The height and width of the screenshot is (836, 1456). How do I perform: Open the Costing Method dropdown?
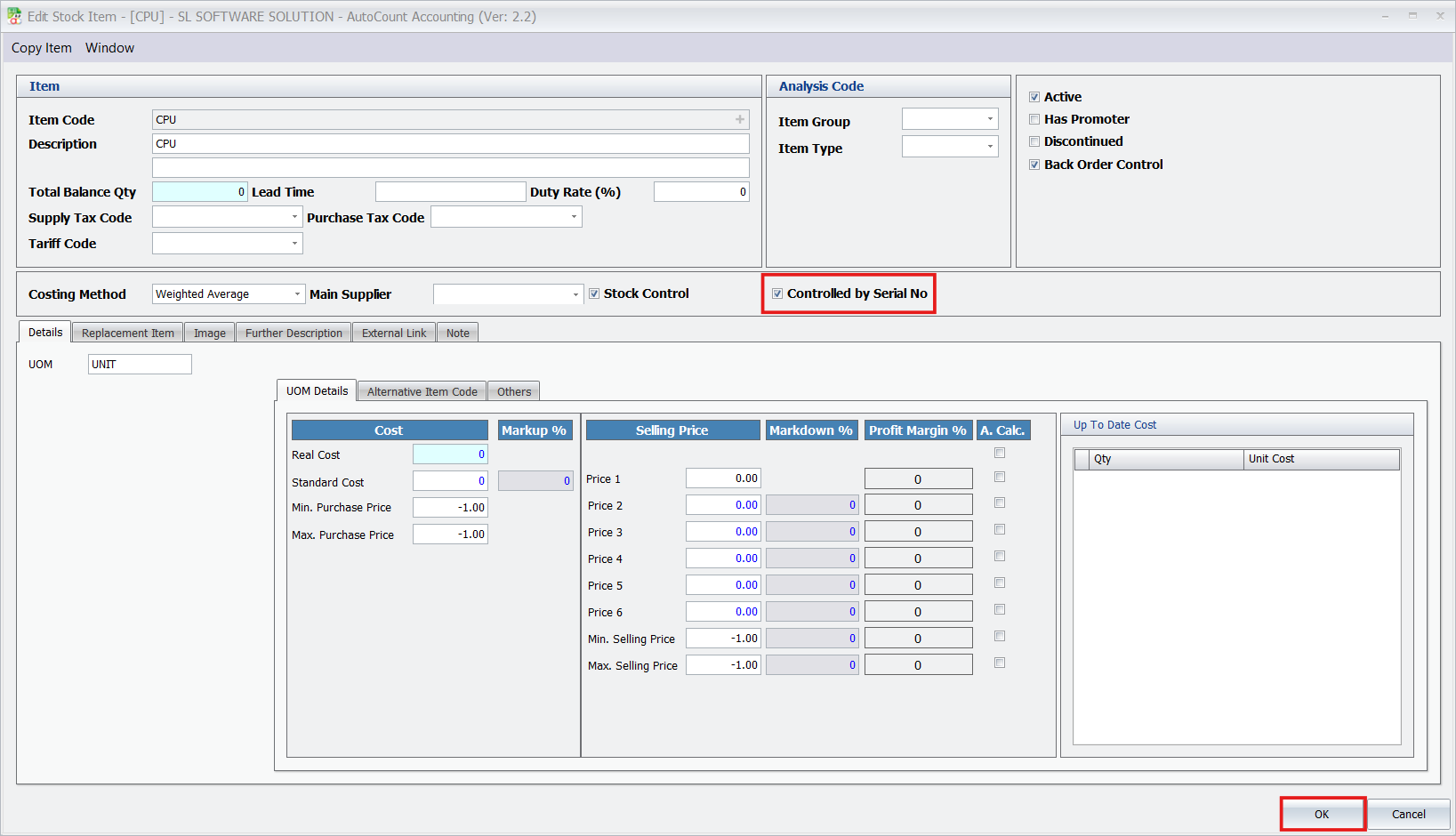(x=296, y=294)
